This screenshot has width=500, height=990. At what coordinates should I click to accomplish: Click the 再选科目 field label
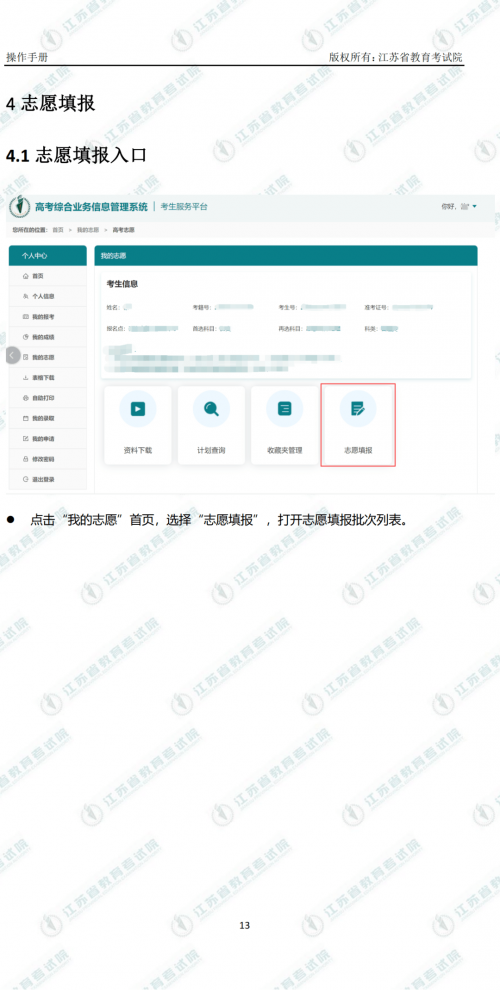(x=292, y=329)
